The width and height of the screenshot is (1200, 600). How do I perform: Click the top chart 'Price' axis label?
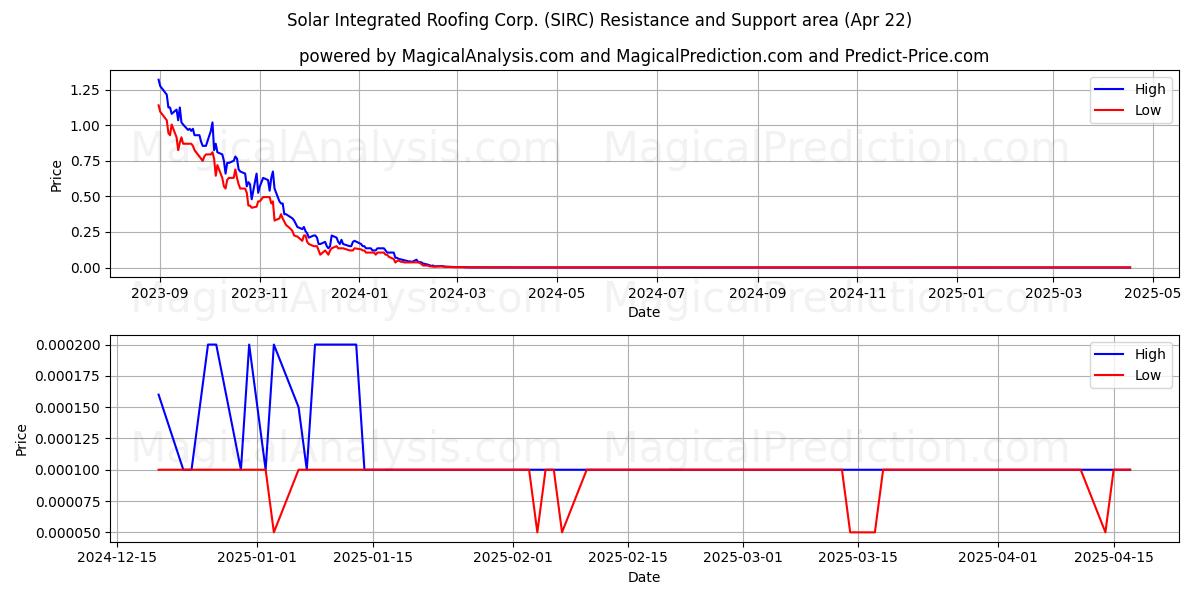57,175
